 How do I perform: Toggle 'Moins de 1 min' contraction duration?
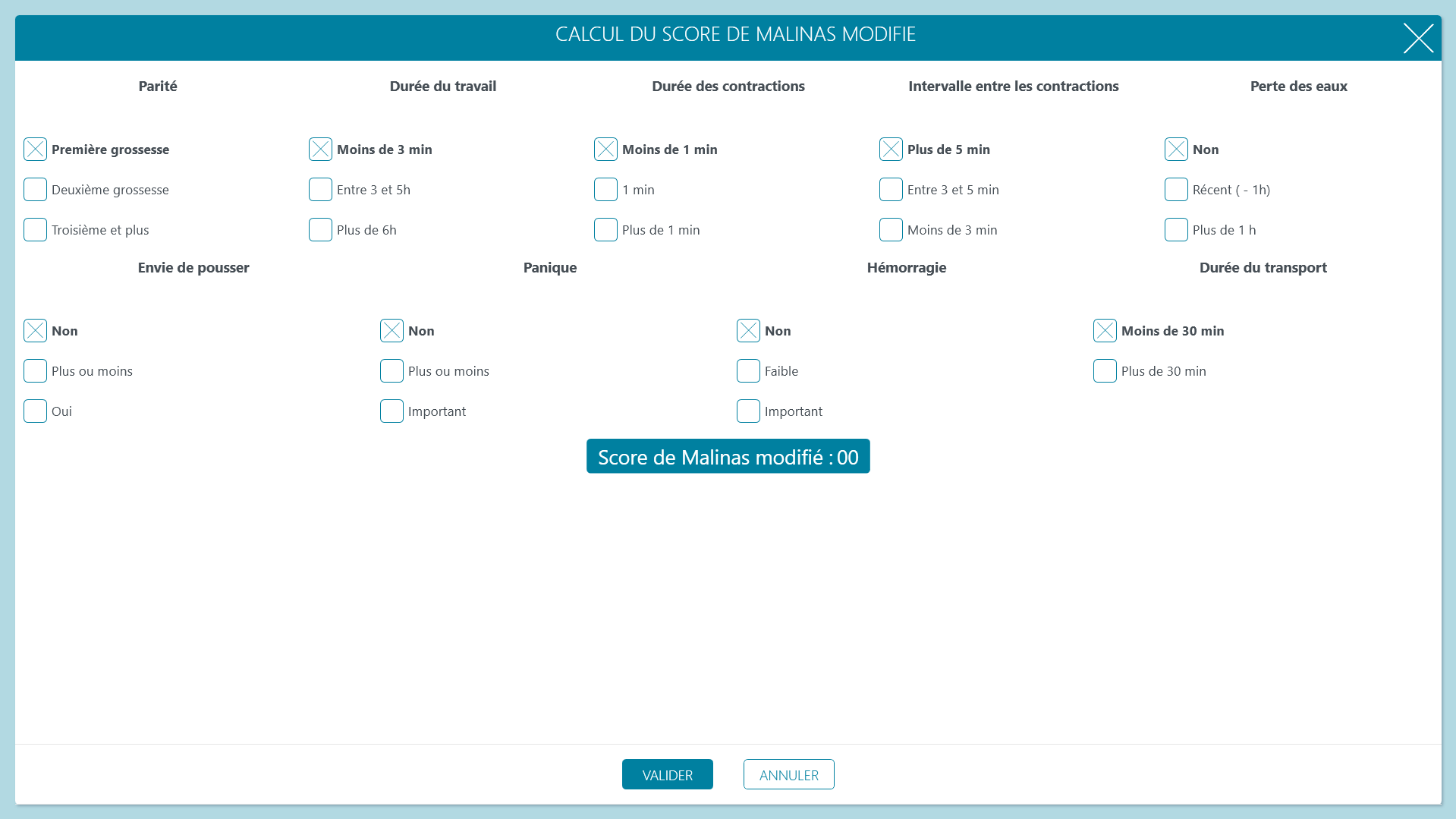click(605, 150)
